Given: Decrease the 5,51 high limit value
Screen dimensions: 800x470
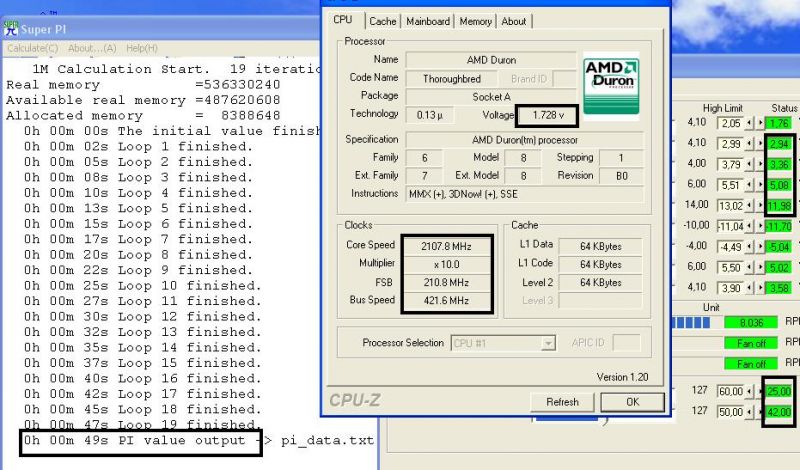Looking at the screenshot, I should pyautogui.click(x=748, y=185).
